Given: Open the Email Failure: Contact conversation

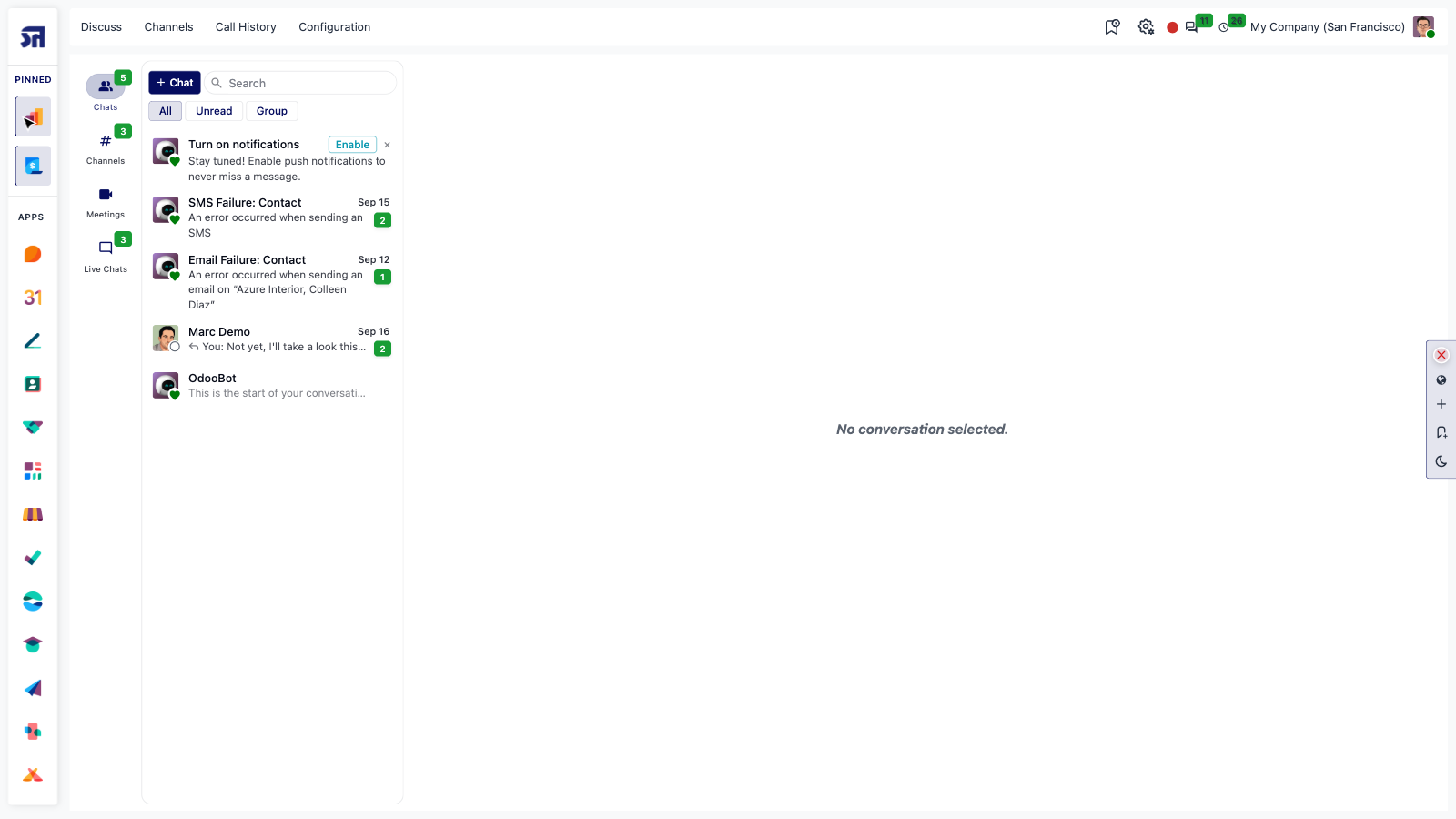Looking at the screenshot, I should 272,282.
